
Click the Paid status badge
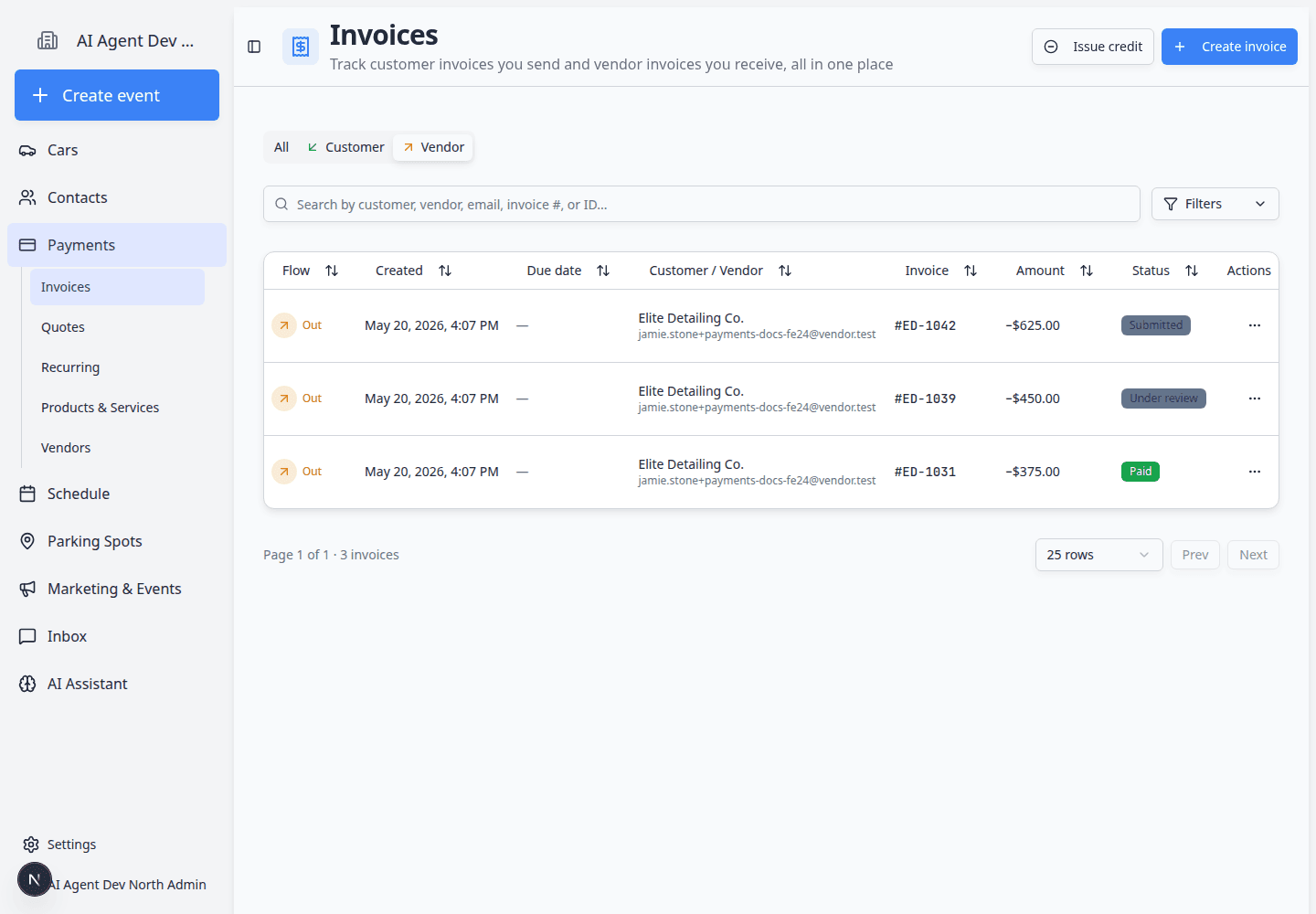tap(1141, 472)
